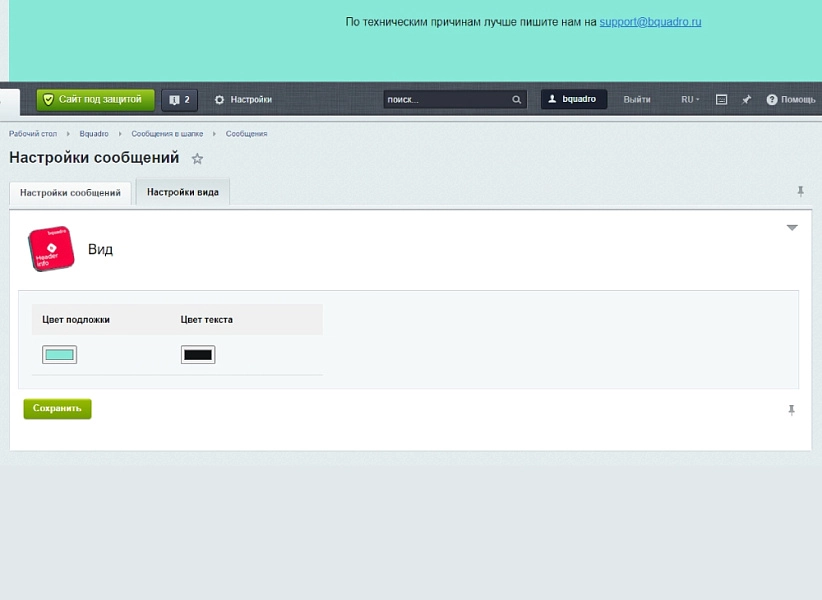This screenshot has height=600, width=822.
Task: Collapse the Вид section with the arrow
Action: (792, 227)
